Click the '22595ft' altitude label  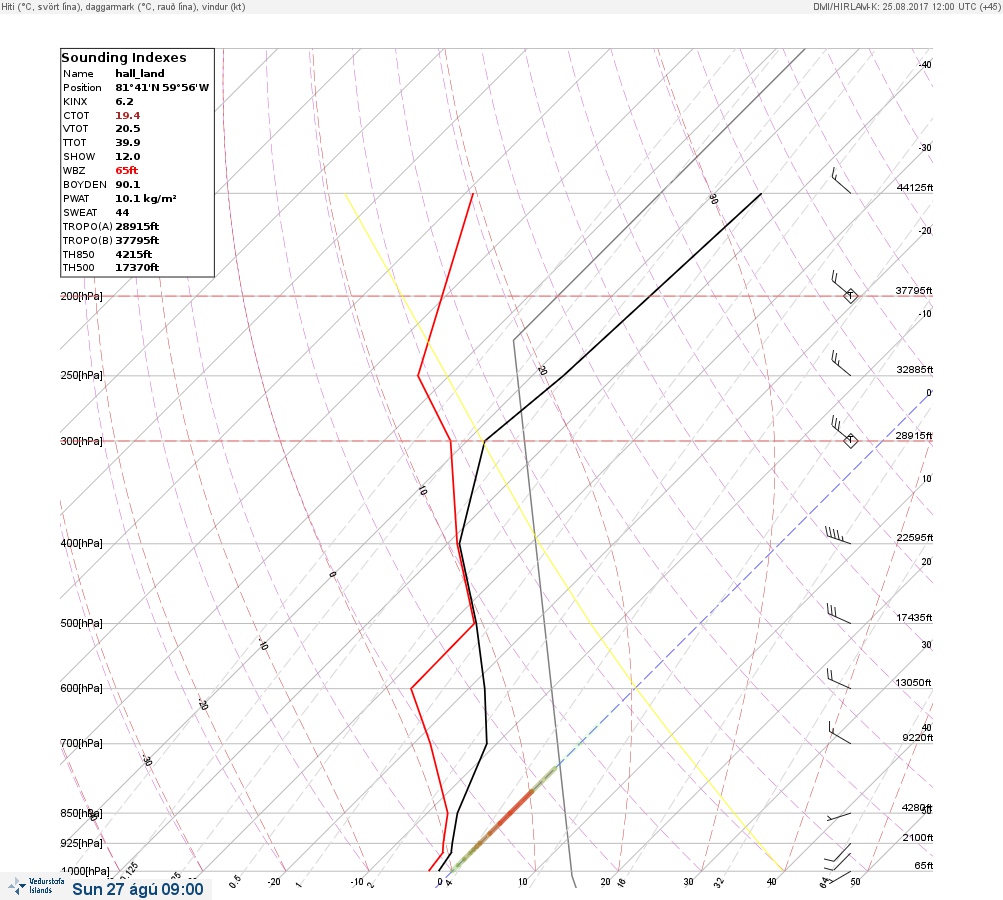click(x=915, y=537)
